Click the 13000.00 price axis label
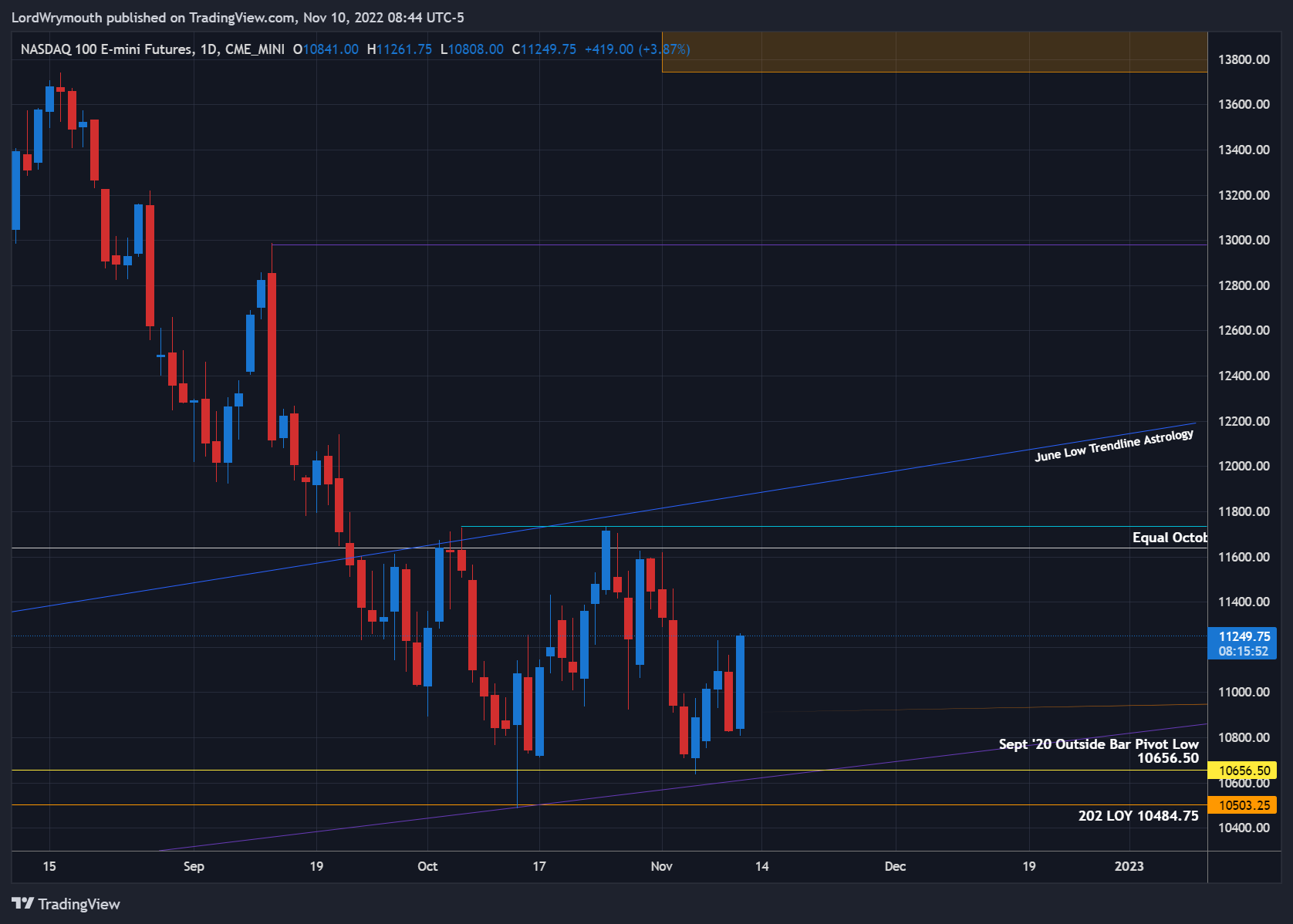1293x924 pixels. click(x=1244, y=240)
